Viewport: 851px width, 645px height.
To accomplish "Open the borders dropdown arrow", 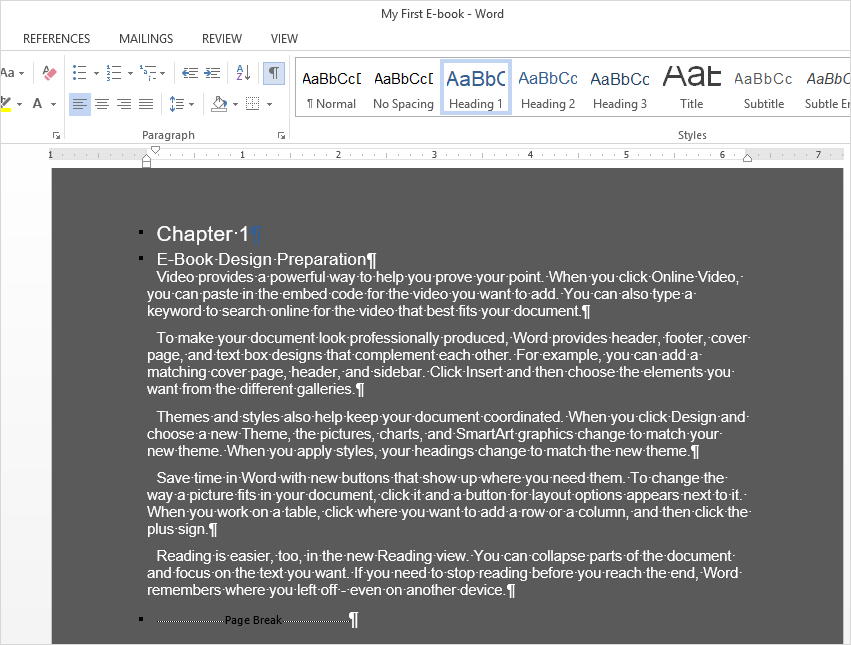I will (269, 104).
